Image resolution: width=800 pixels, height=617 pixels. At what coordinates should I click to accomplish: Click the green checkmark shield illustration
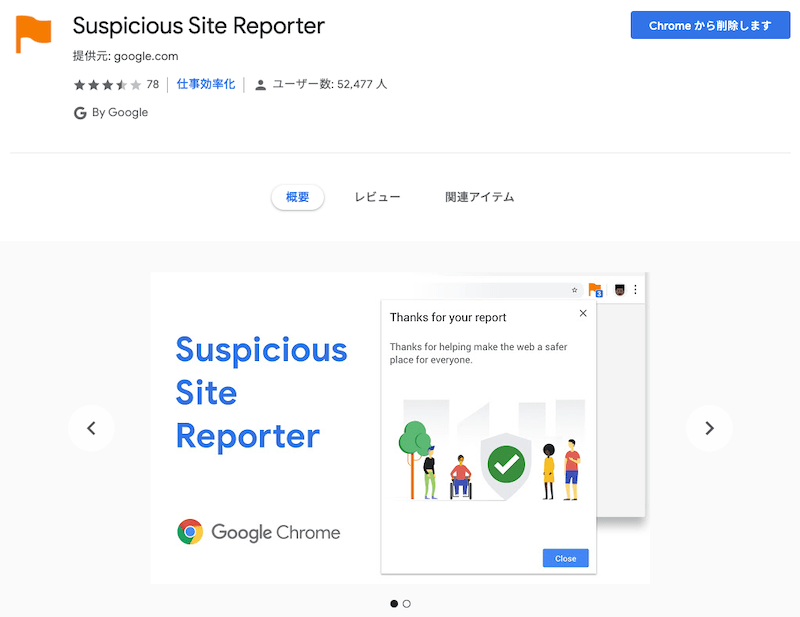[x=506, y=465]
